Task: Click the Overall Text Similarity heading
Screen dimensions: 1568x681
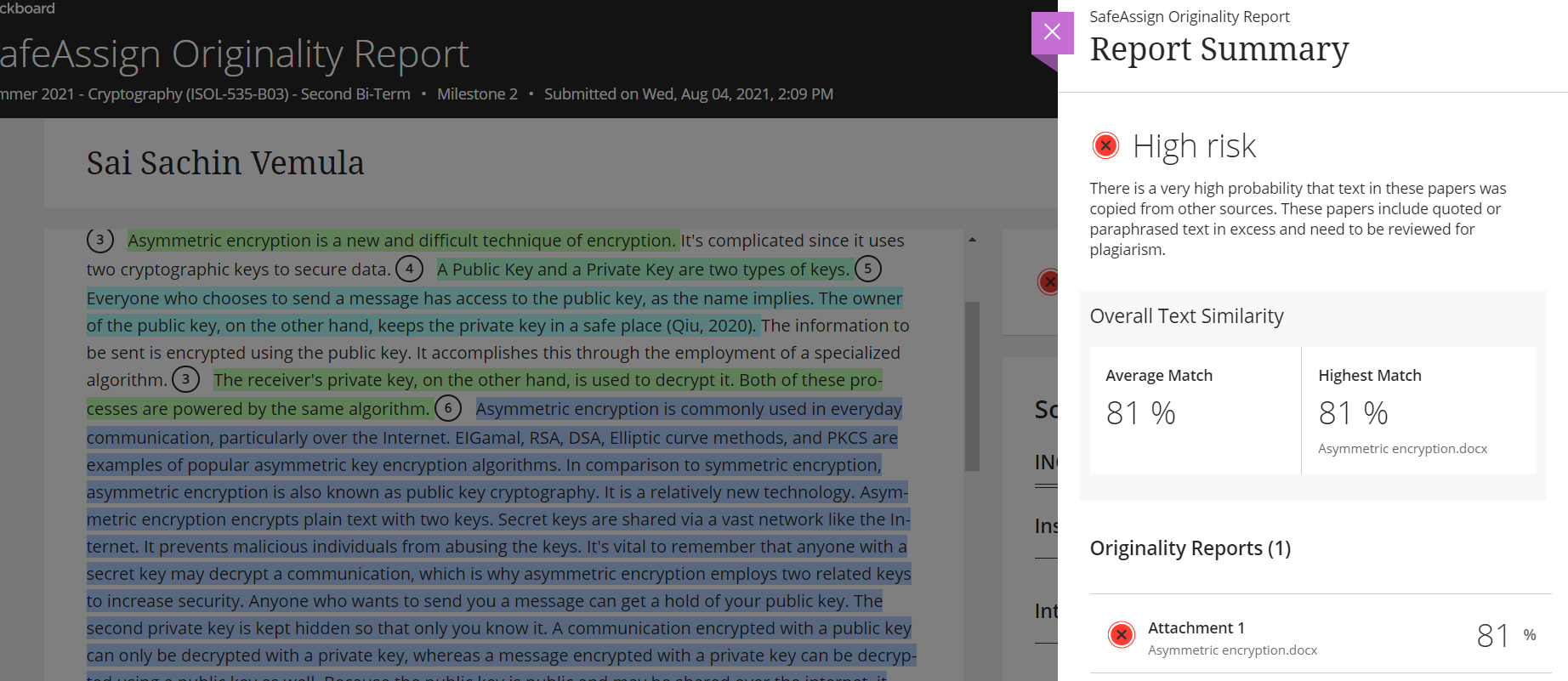Action: tap(1187, 316)
